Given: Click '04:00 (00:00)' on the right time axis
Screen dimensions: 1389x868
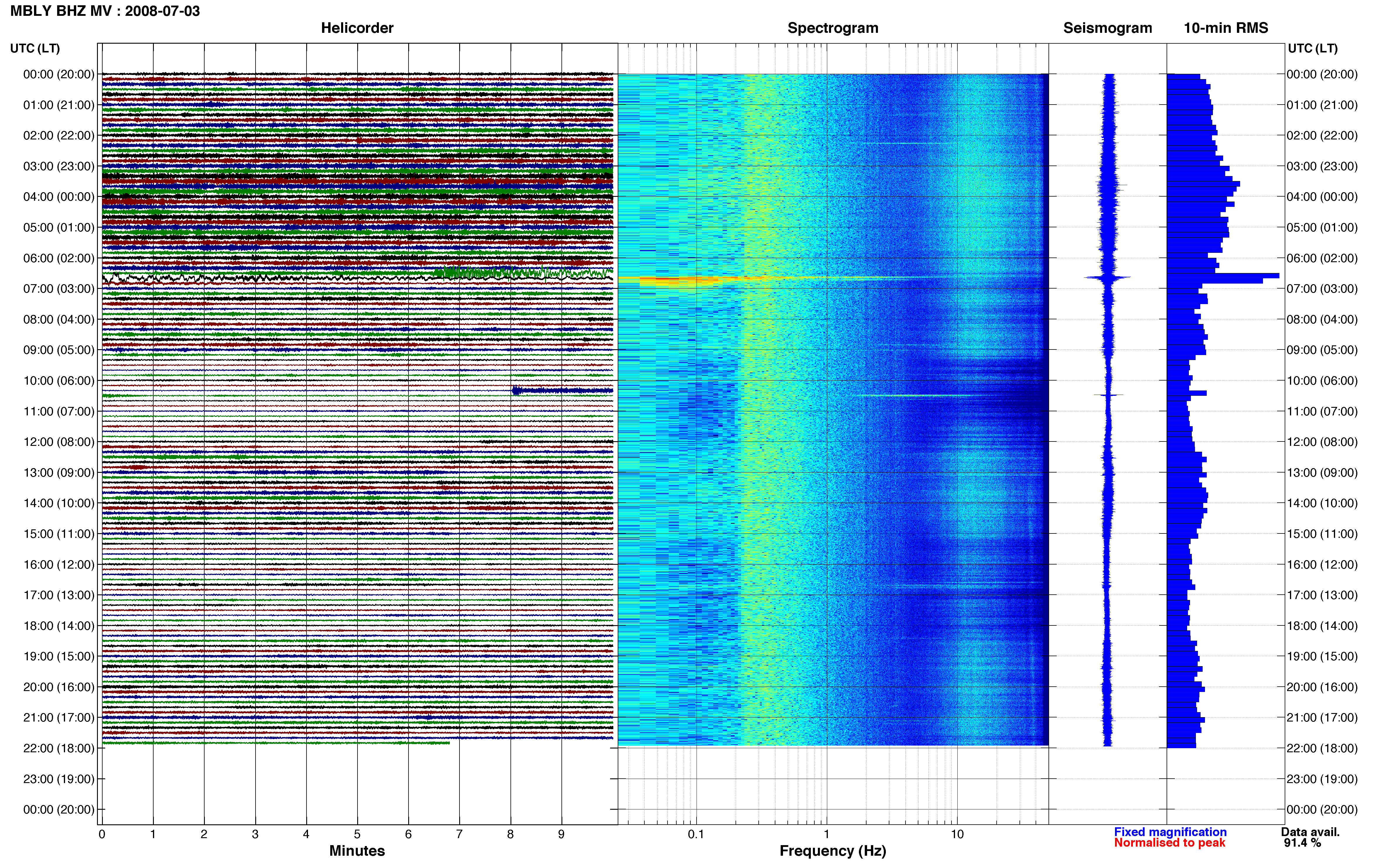Looking at the screenshot, I should pos(1322,197).
